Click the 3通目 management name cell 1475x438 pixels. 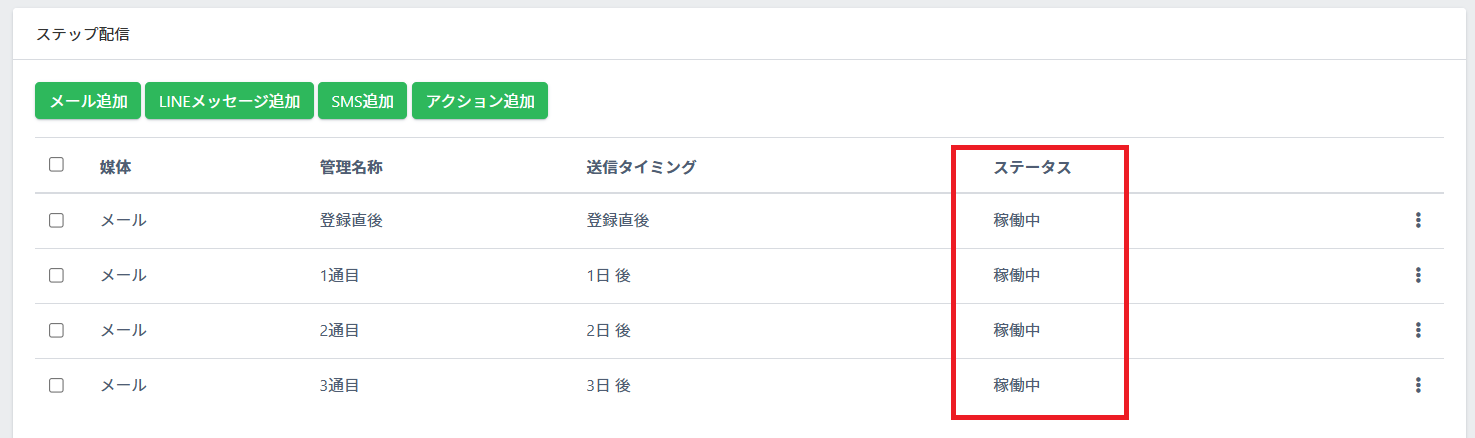pyautogui.click(x=339, y=385)
